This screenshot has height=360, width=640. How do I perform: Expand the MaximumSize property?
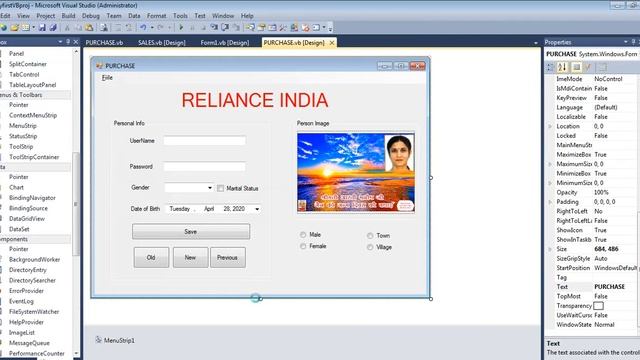pyautogui.click(x=550, y=164)
